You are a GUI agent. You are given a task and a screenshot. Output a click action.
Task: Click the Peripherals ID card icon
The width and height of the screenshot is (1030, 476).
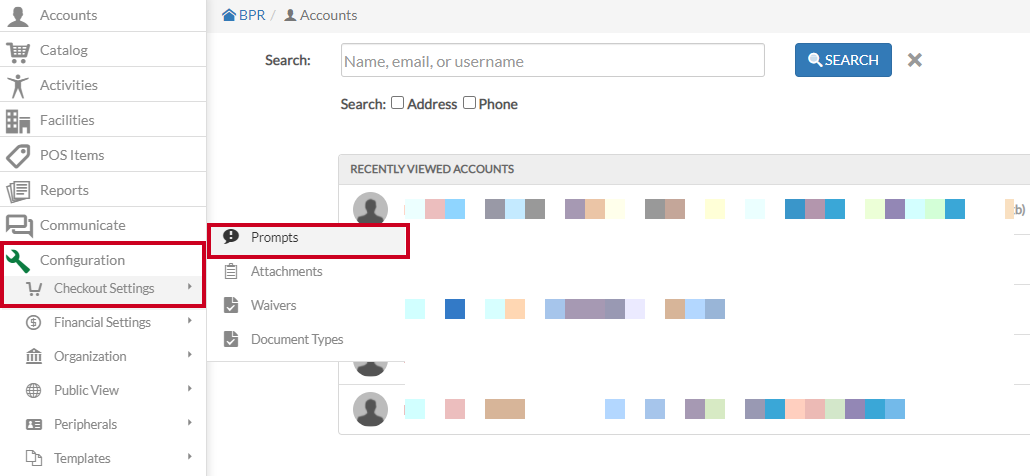coord(34,425)
